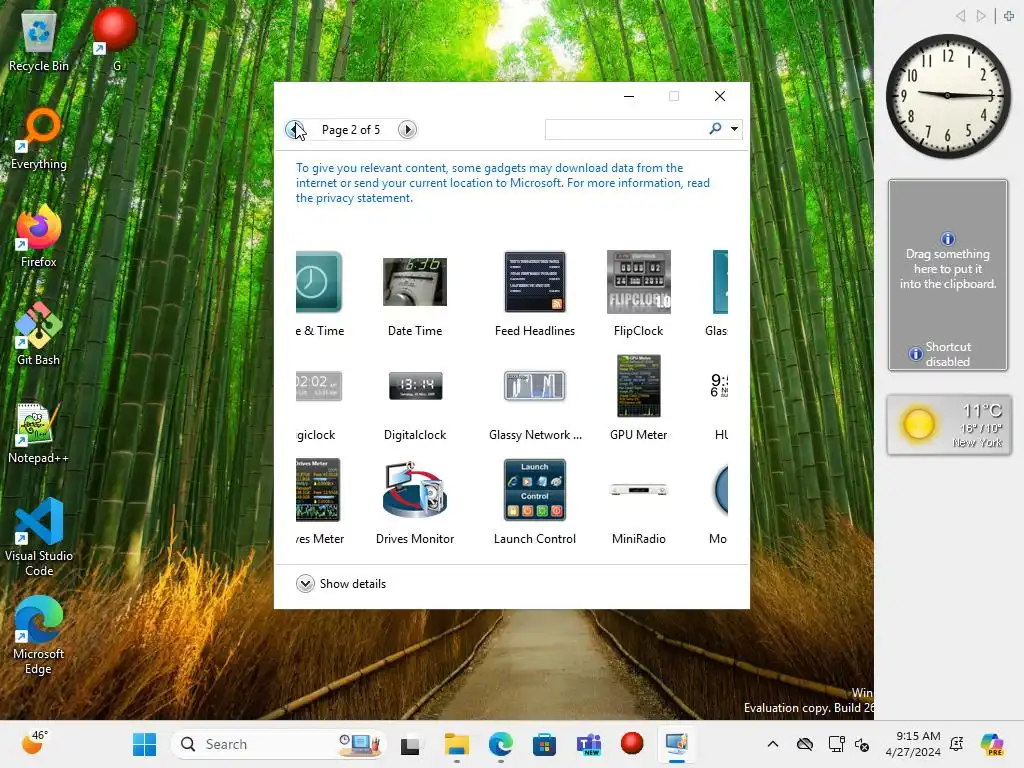Viewport: 1024px width, 768px height.
Task: Click the MiniRadio label
Action: point(639,539)
